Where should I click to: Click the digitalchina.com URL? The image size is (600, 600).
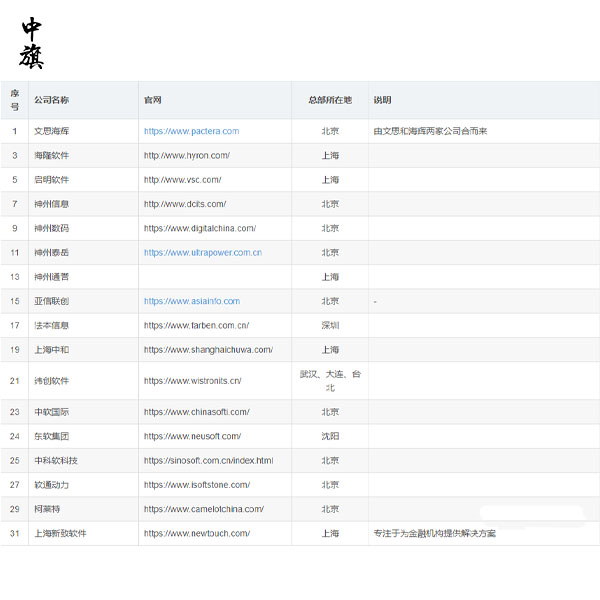coord(199,228)
